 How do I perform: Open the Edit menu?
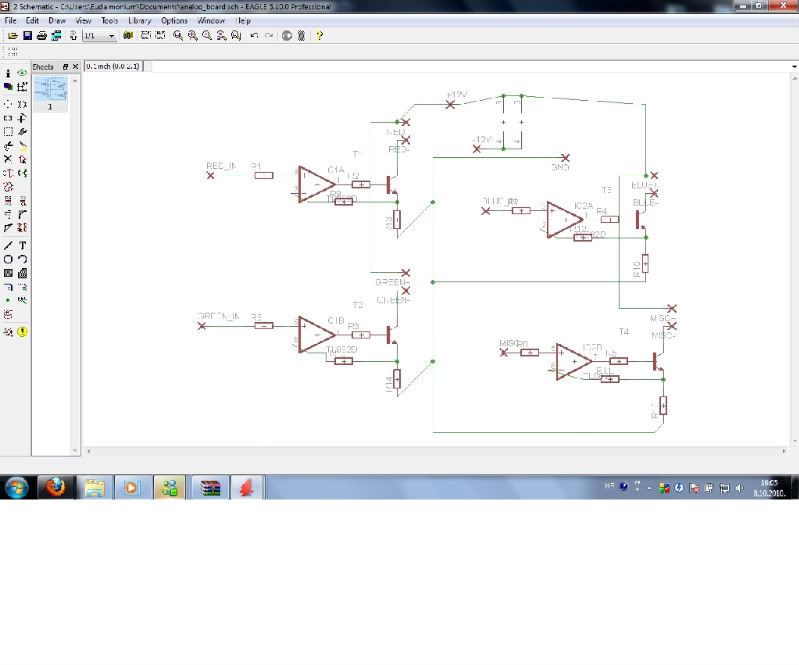pos(32,20)
